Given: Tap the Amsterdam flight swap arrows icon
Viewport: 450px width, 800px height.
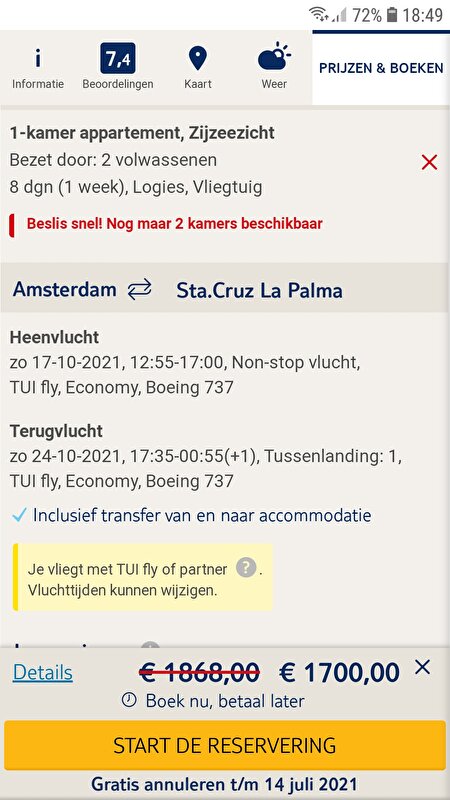Looking at the screenshot, I should click(x=139, y=290).
